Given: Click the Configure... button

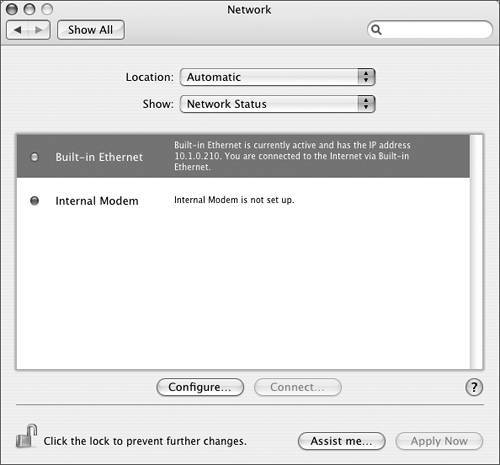Looking at the screenshot, I should [x=200, y=387].
